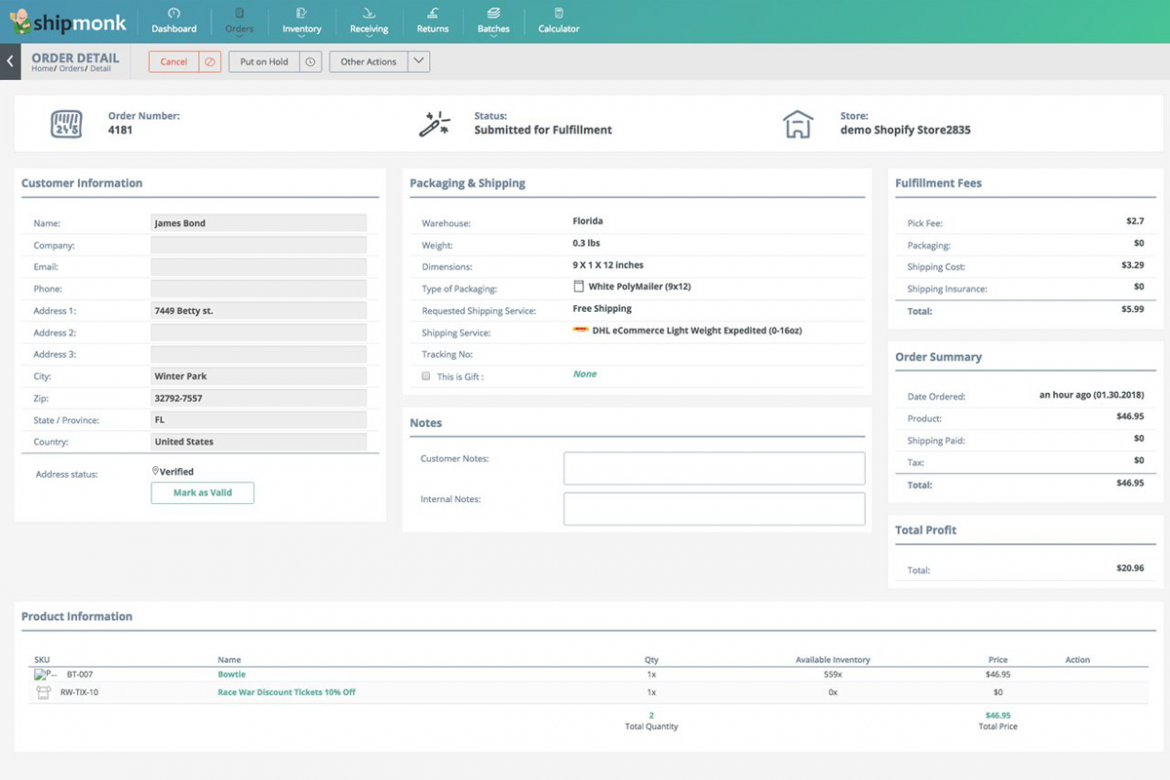Select the Batches icon
1170x780 pixels.
493,21
